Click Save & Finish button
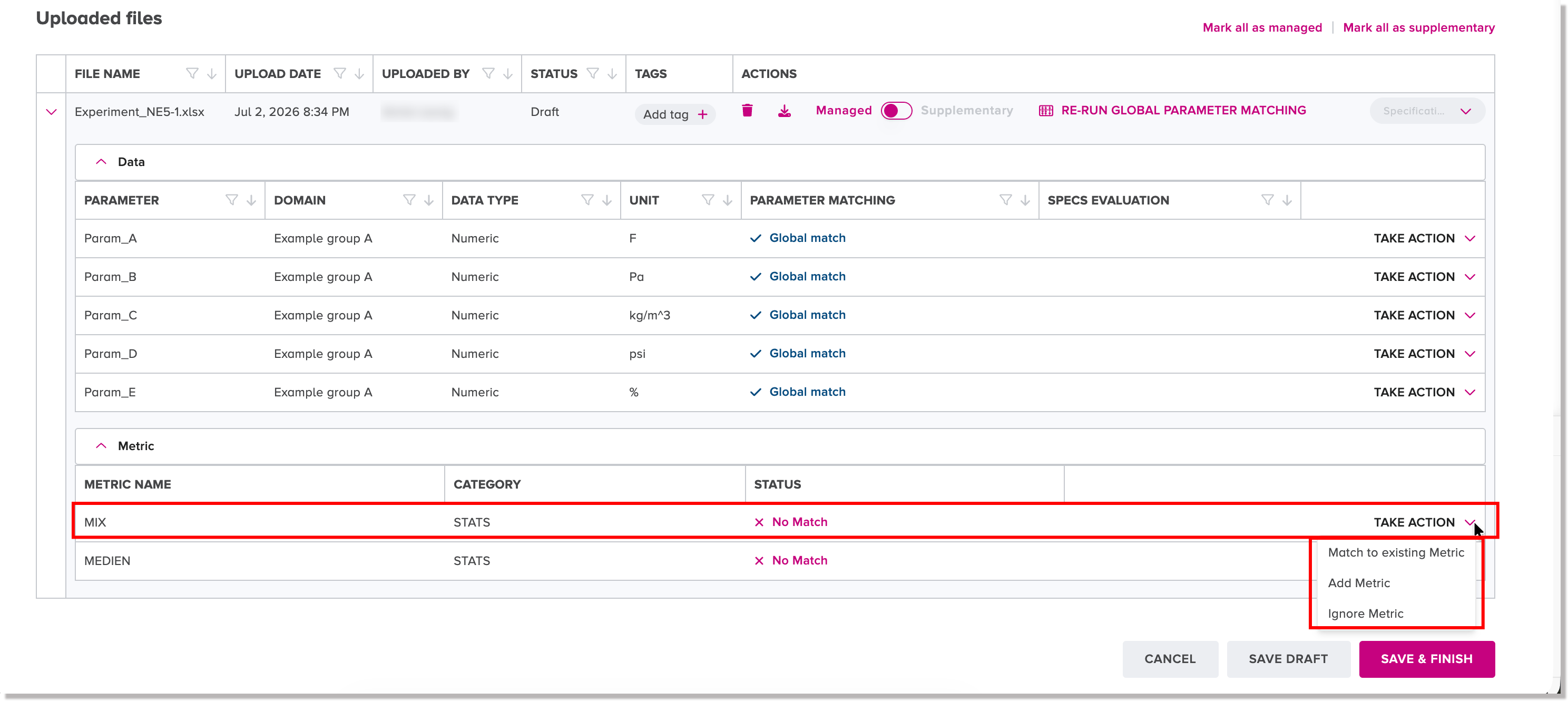 [1426, 659]
